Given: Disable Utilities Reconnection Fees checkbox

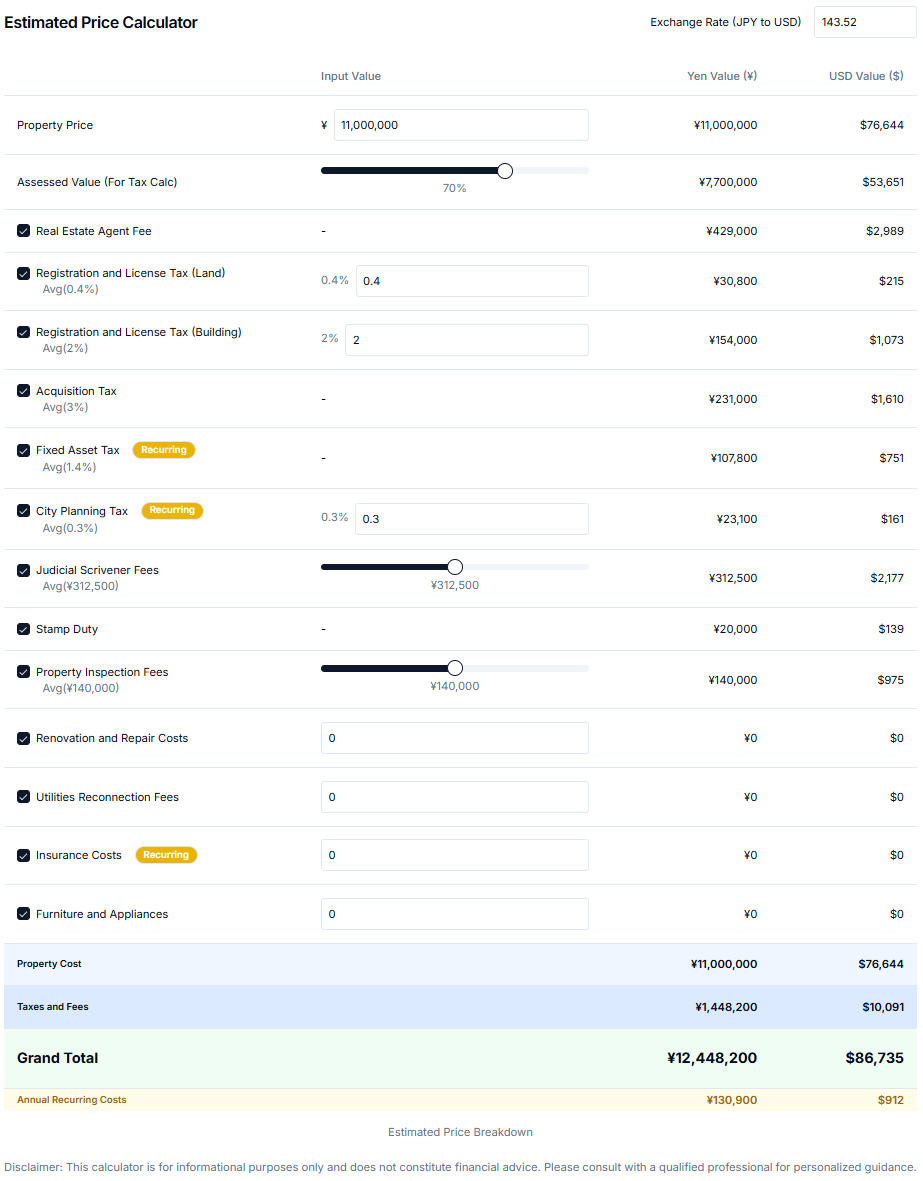Looking at the screenshot, I should (x=23, y=796).
